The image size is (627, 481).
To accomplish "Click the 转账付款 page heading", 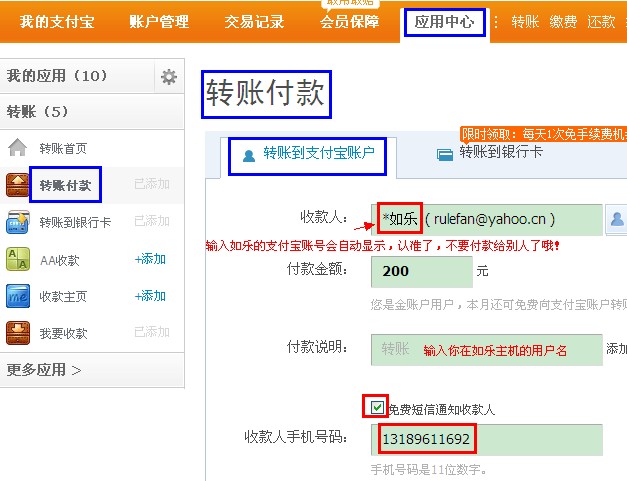I will coord(266,94).
